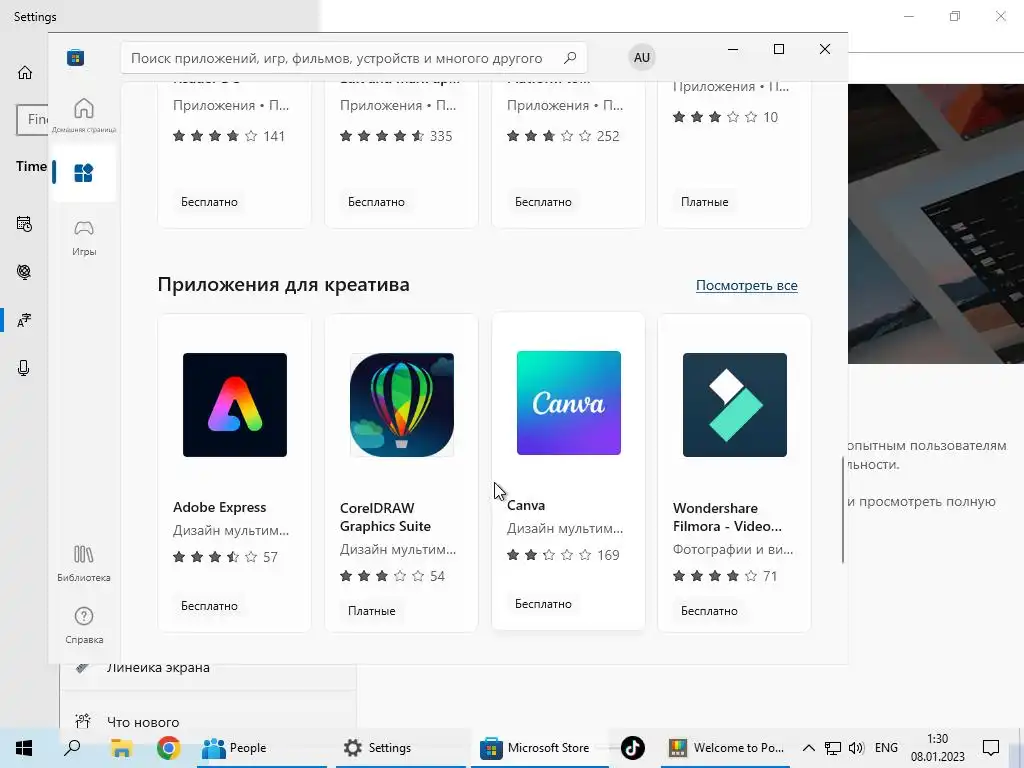Click Бесплатно on the 335-rating app card
Screen dimensions: 1024x768
coord(376,202)
